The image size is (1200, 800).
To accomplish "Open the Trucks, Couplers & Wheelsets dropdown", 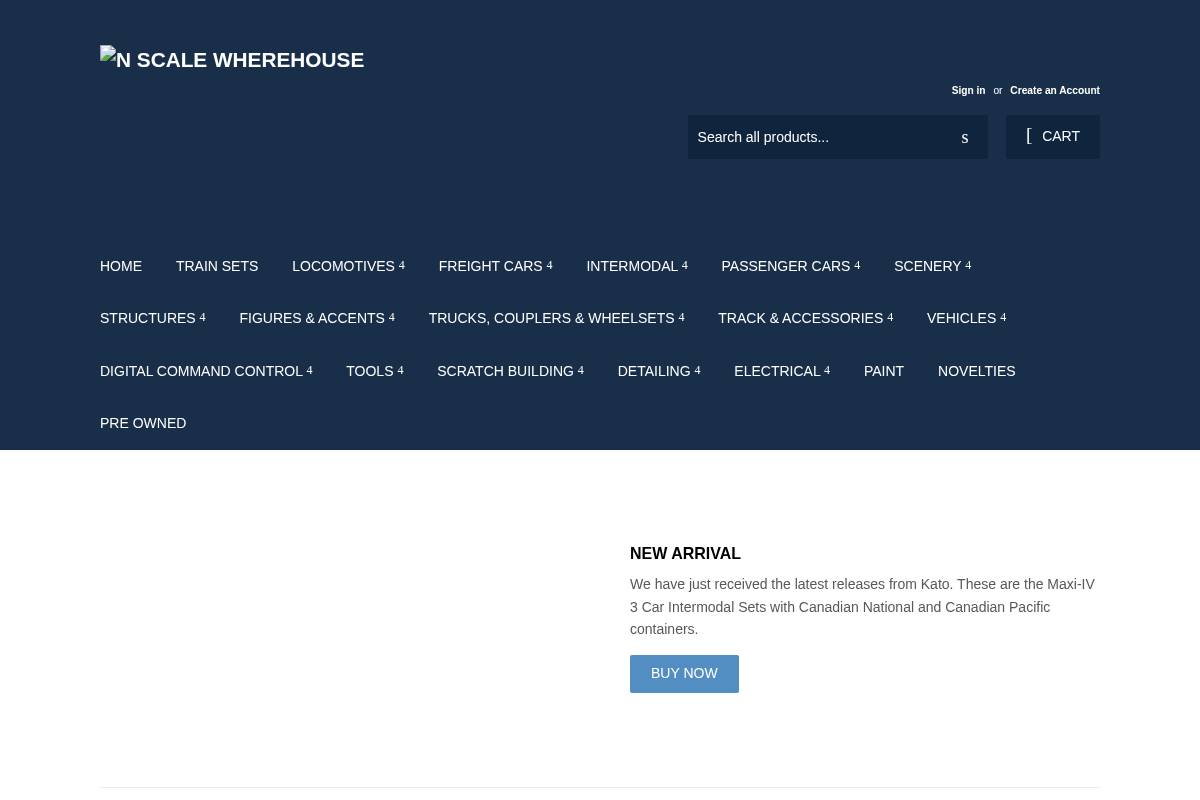I will pyautogui.click(x=551, y=318).
